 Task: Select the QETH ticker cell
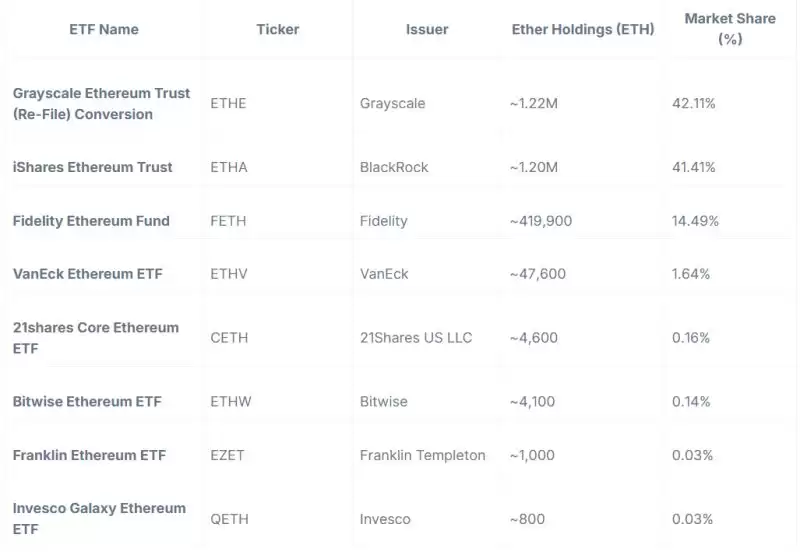(229, 519)
